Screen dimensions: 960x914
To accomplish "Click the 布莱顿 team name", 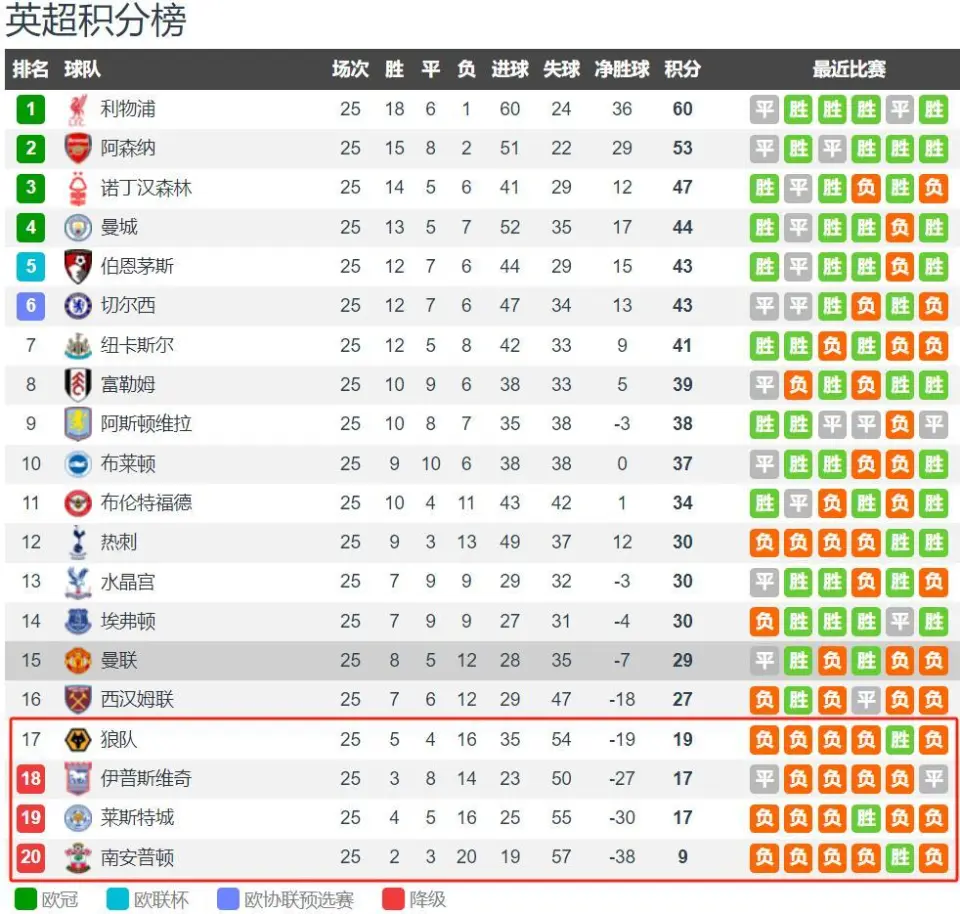I will (x=128, y=464).
